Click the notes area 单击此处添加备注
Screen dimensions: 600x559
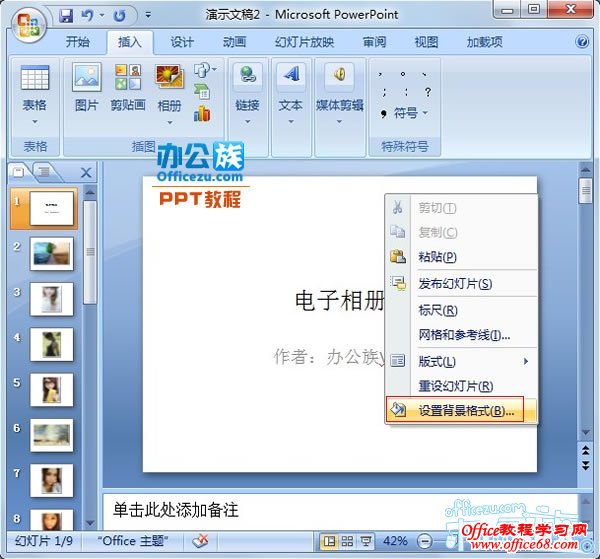tap(176, 510)
